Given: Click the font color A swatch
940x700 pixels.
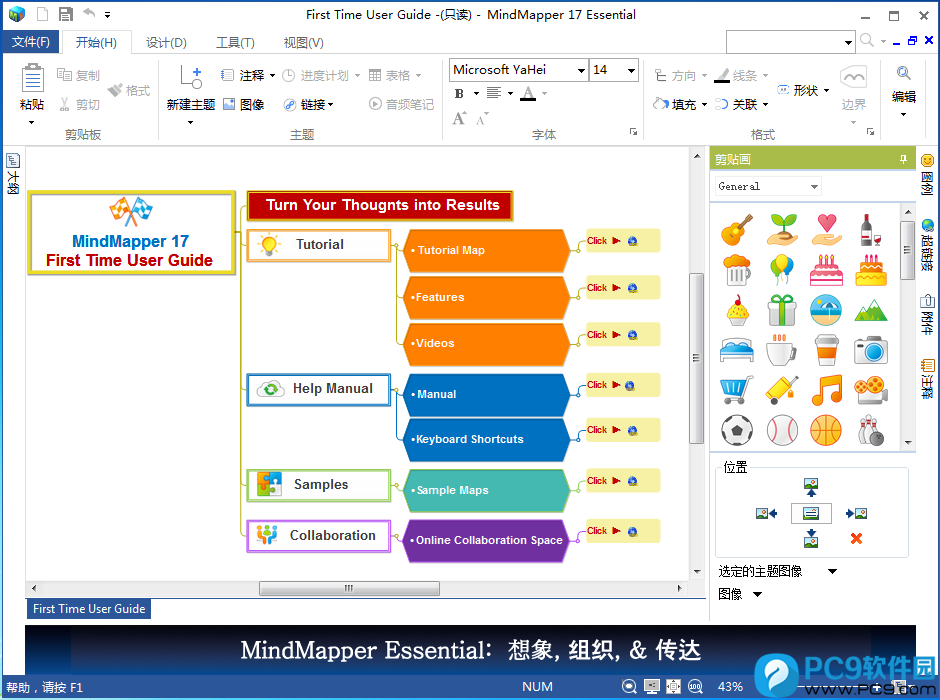Looking at the screenshot, I should click(x=528, y=93).
